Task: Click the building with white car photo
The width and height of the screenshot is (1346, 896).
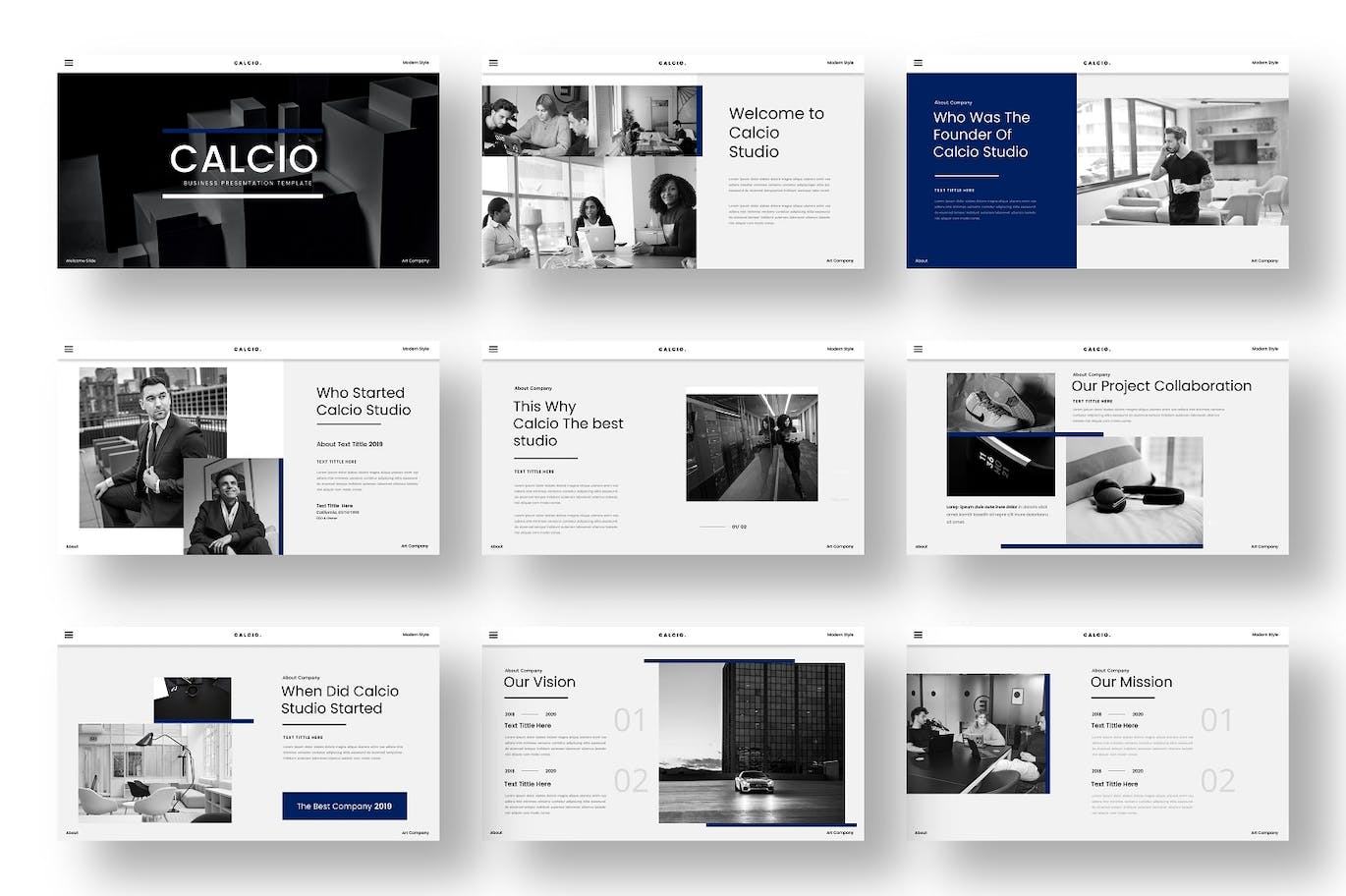Action: tap(752, 742)
